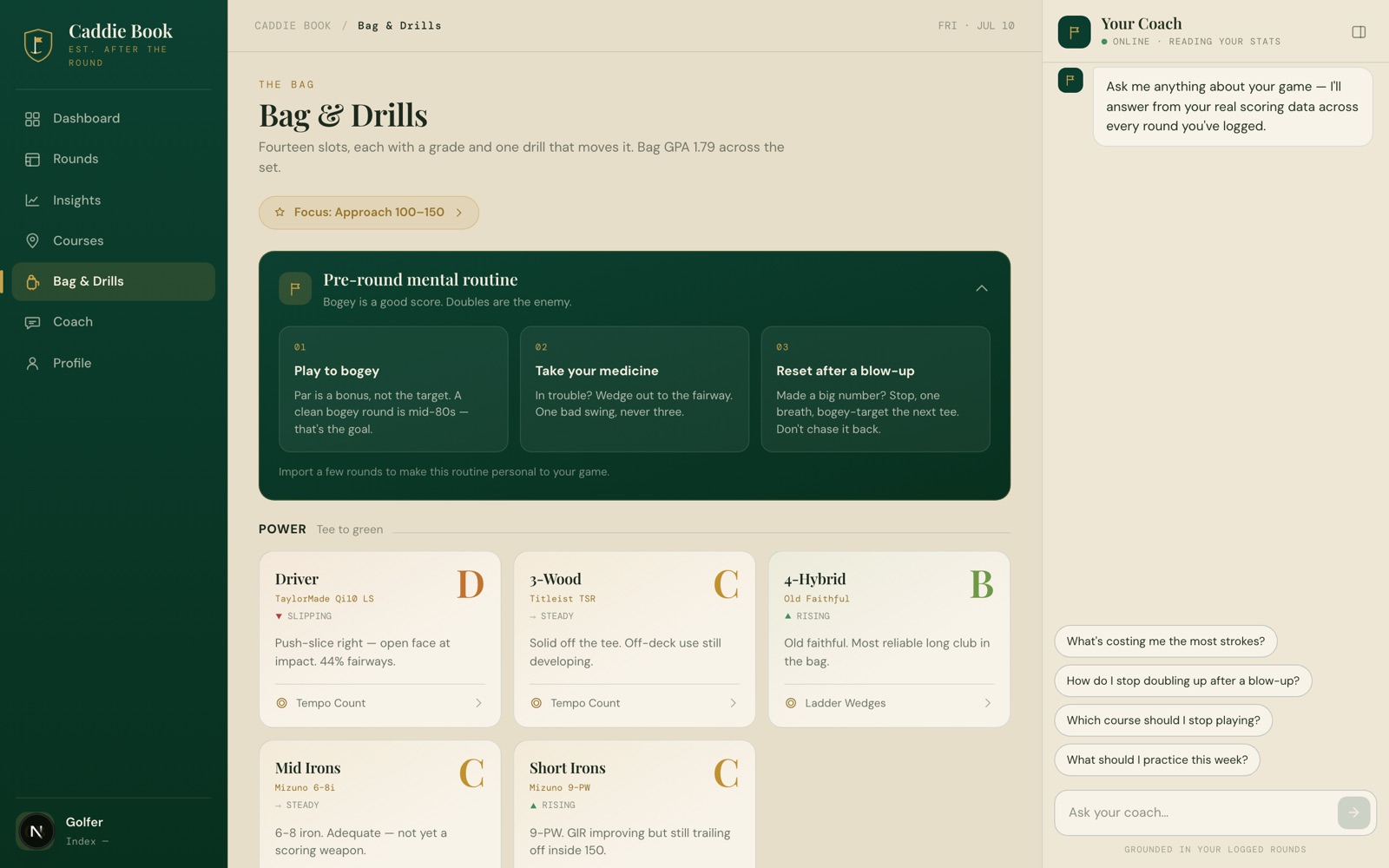Image resolution: width=1389 pixels, height=868 pixels.
Task: Click the Your Coach header flag avatar
Action: tap(1074, 32)
